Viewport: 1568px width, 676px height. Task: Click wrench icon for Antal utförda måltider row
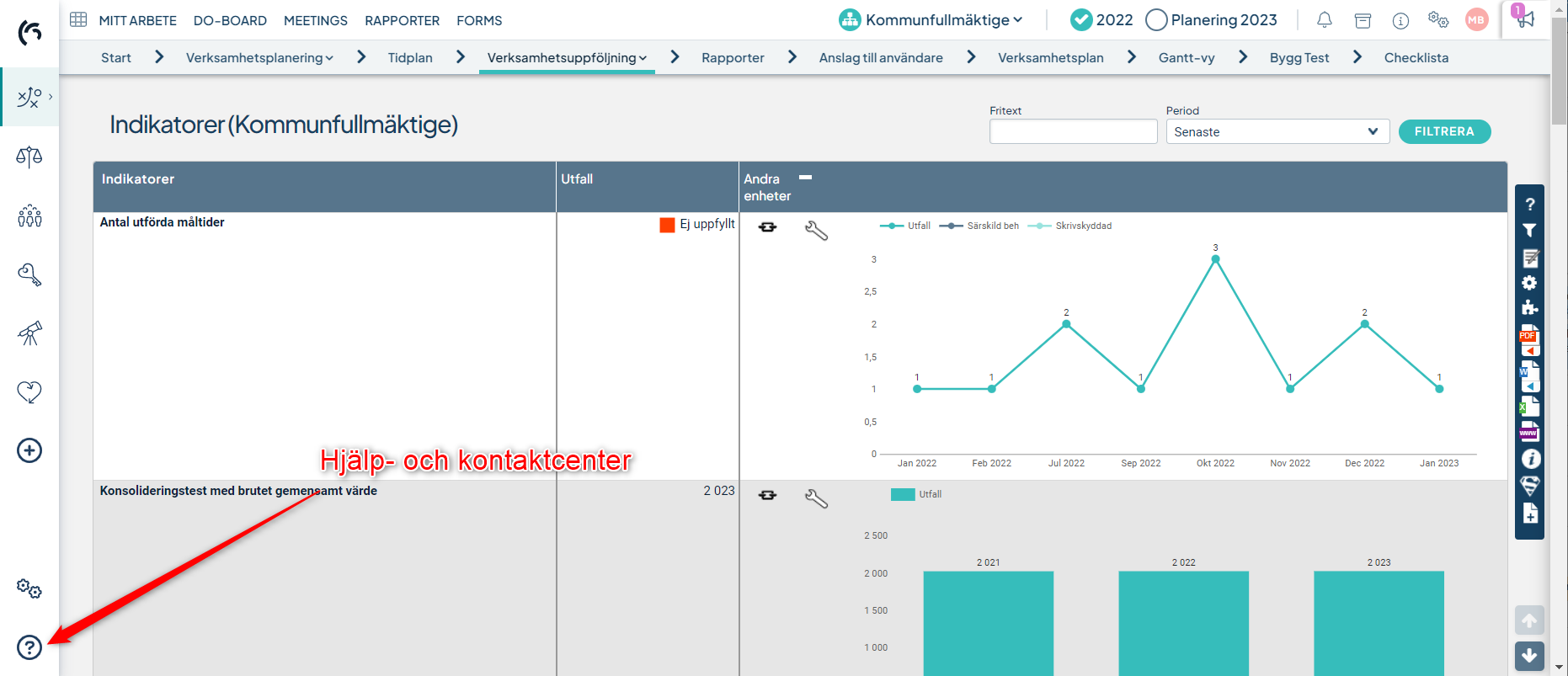pos(816,231)
